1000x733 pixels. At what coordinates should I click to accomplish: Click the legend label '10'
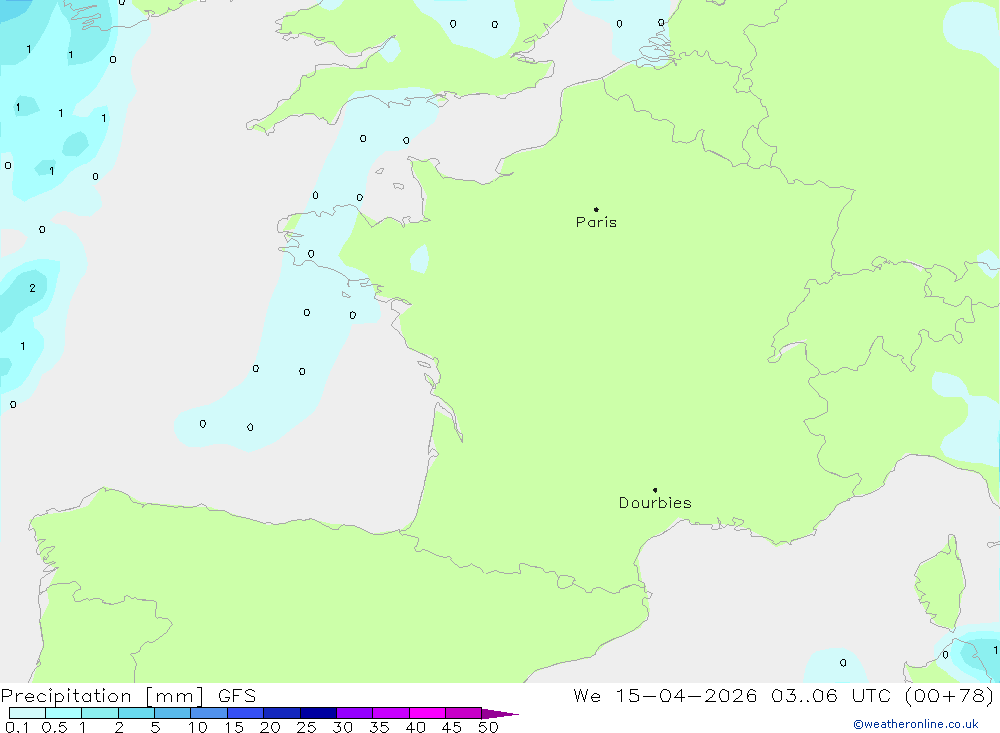[198, 727]
